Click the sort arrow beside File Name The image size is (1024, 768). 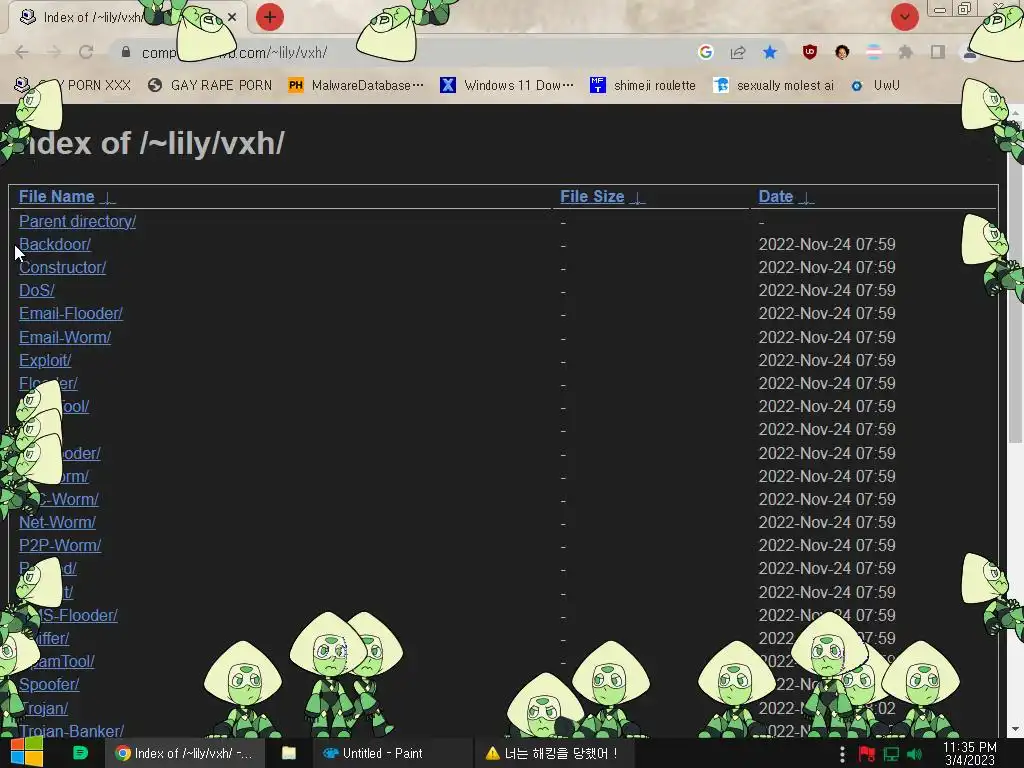[x=108, y=198]
